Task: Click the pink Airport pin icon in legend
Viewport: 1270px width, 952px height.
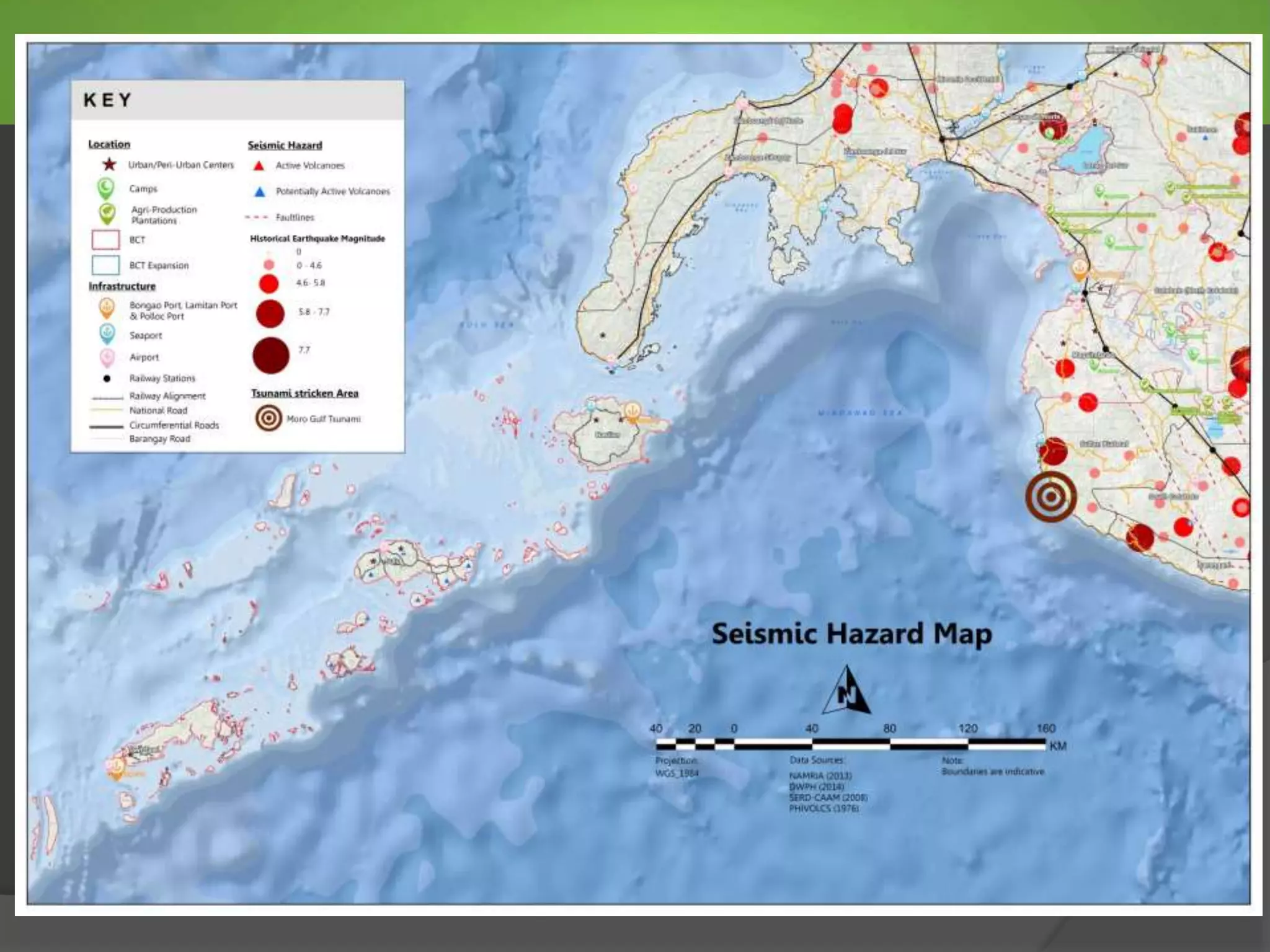Action: [x=107, y=357]
